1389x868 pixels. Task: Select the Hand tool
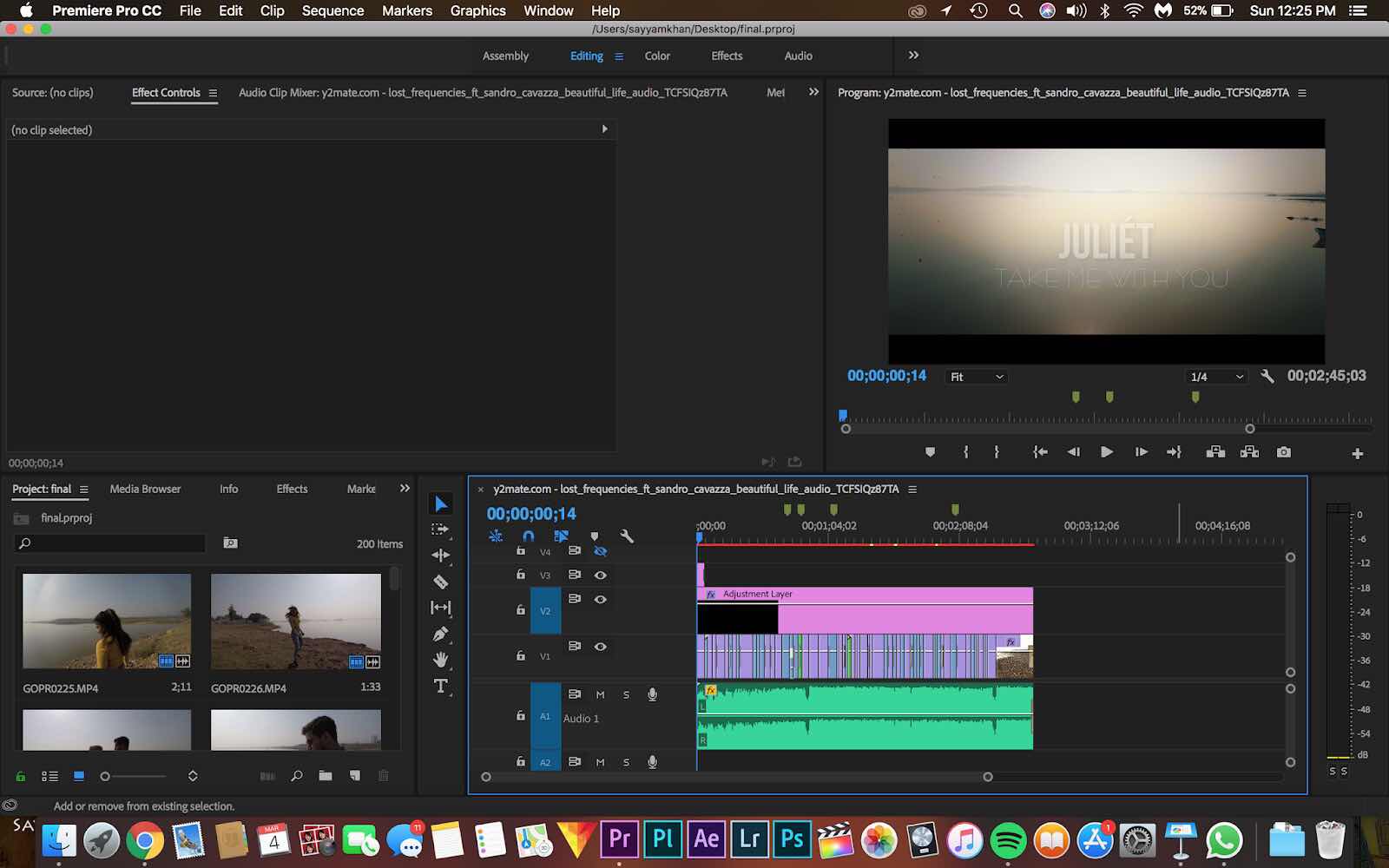[441, 660]
